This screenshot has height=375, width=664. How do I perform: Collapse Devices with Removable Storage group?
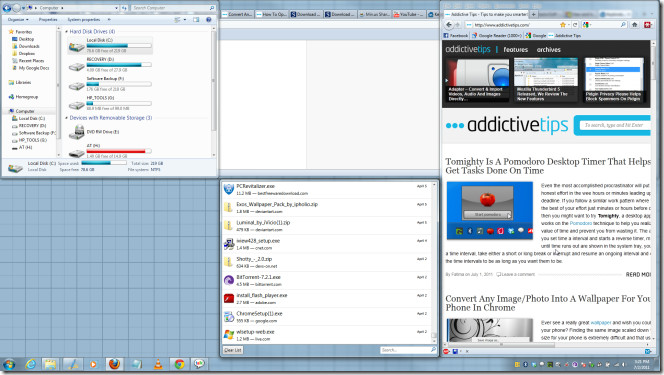point(66,118)
